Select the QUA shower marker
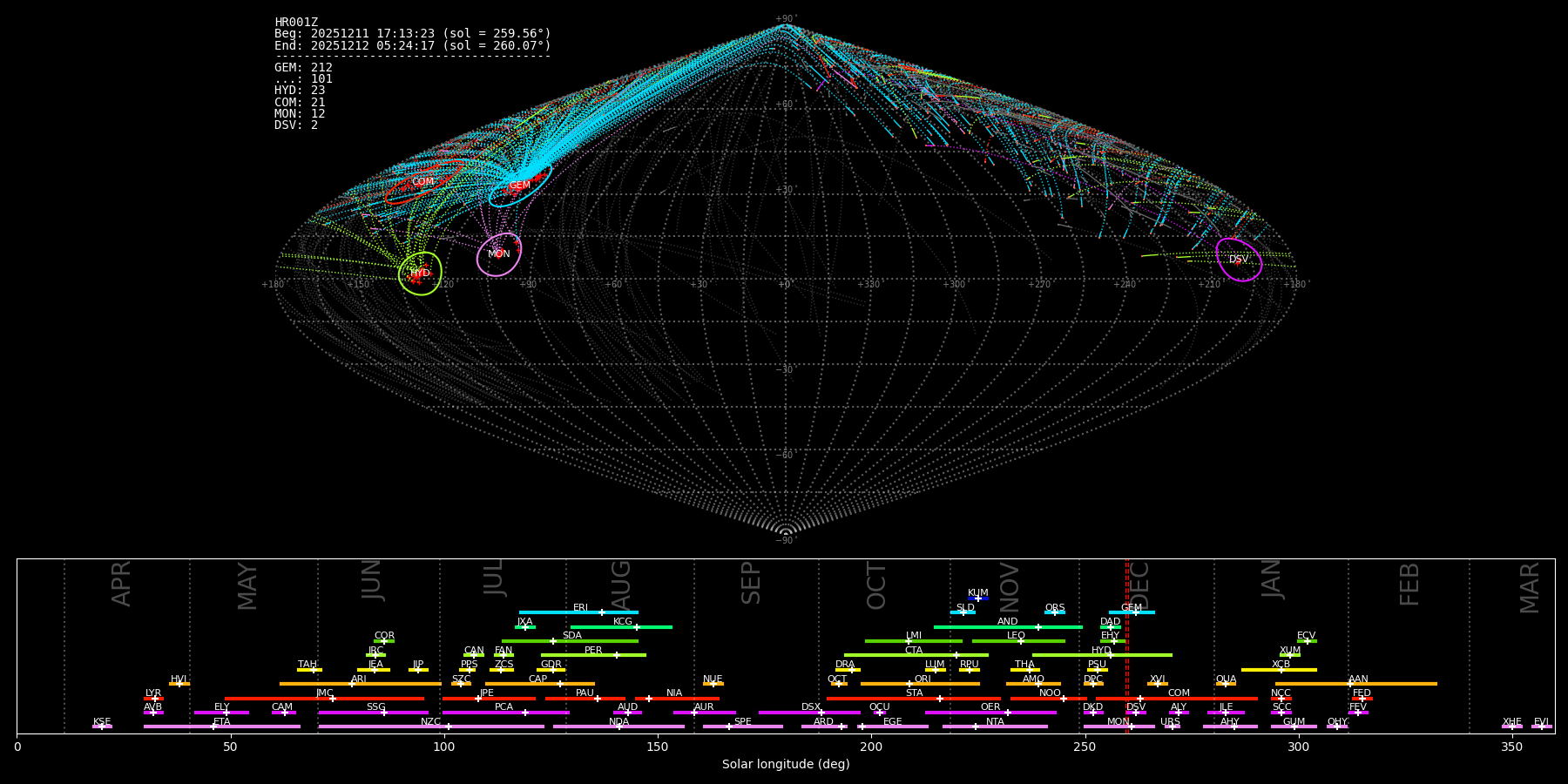 pyautogui.click(x=1226, y=684)
